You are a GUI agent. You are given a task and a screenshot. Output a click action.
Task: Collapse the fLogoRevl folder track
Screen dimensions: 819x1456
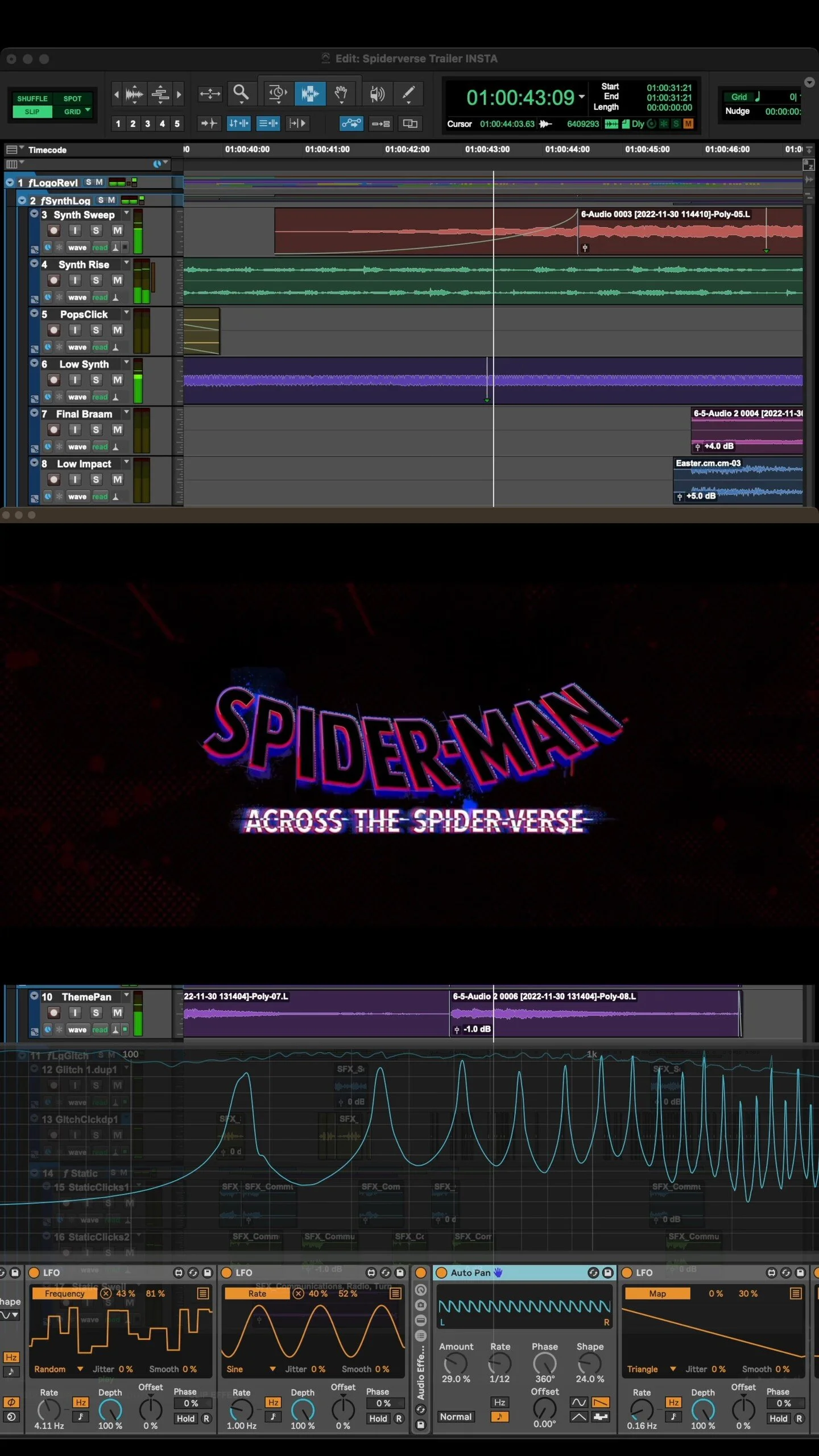pos(10,182)
